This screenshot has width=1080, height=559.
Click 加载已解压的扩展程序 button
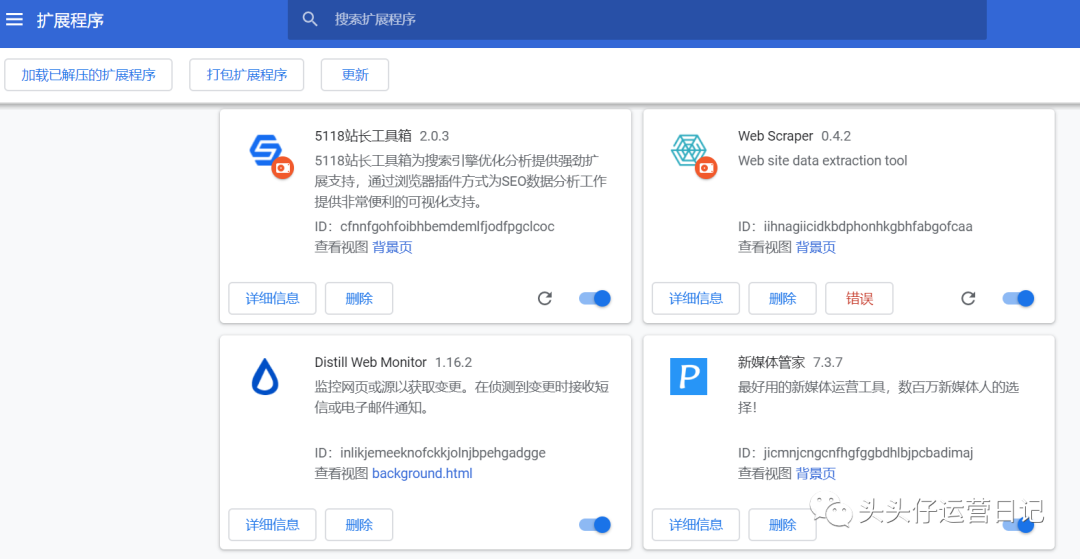click(88, 75)
